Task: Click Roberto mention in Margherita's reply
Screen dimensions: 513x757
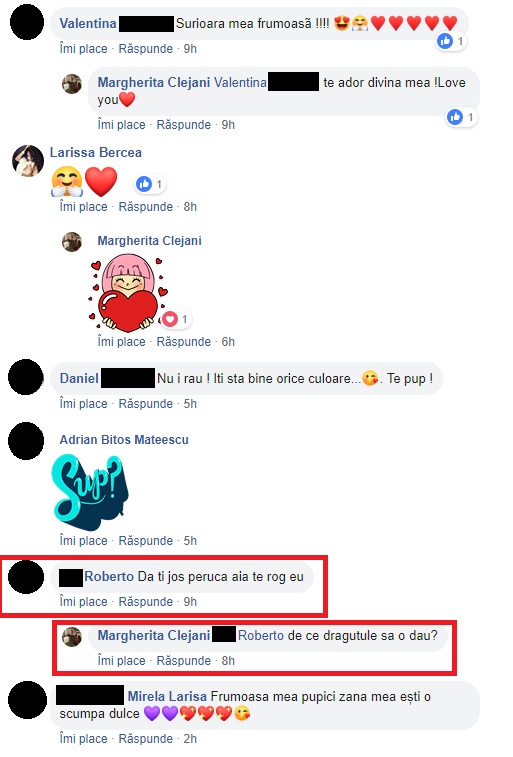Action: point(261,635)
